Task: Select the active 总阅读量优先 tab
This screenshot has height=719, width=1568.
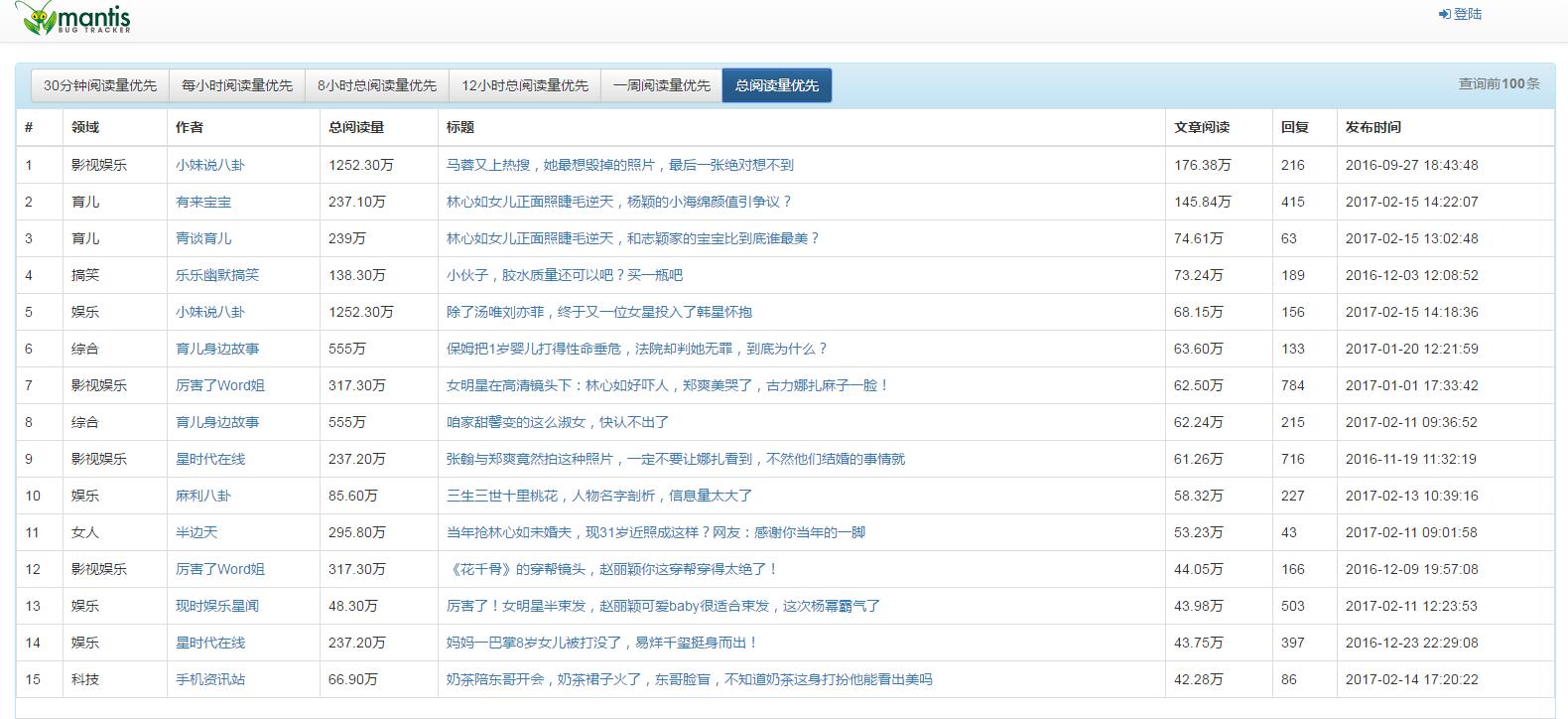Action: 777,85
